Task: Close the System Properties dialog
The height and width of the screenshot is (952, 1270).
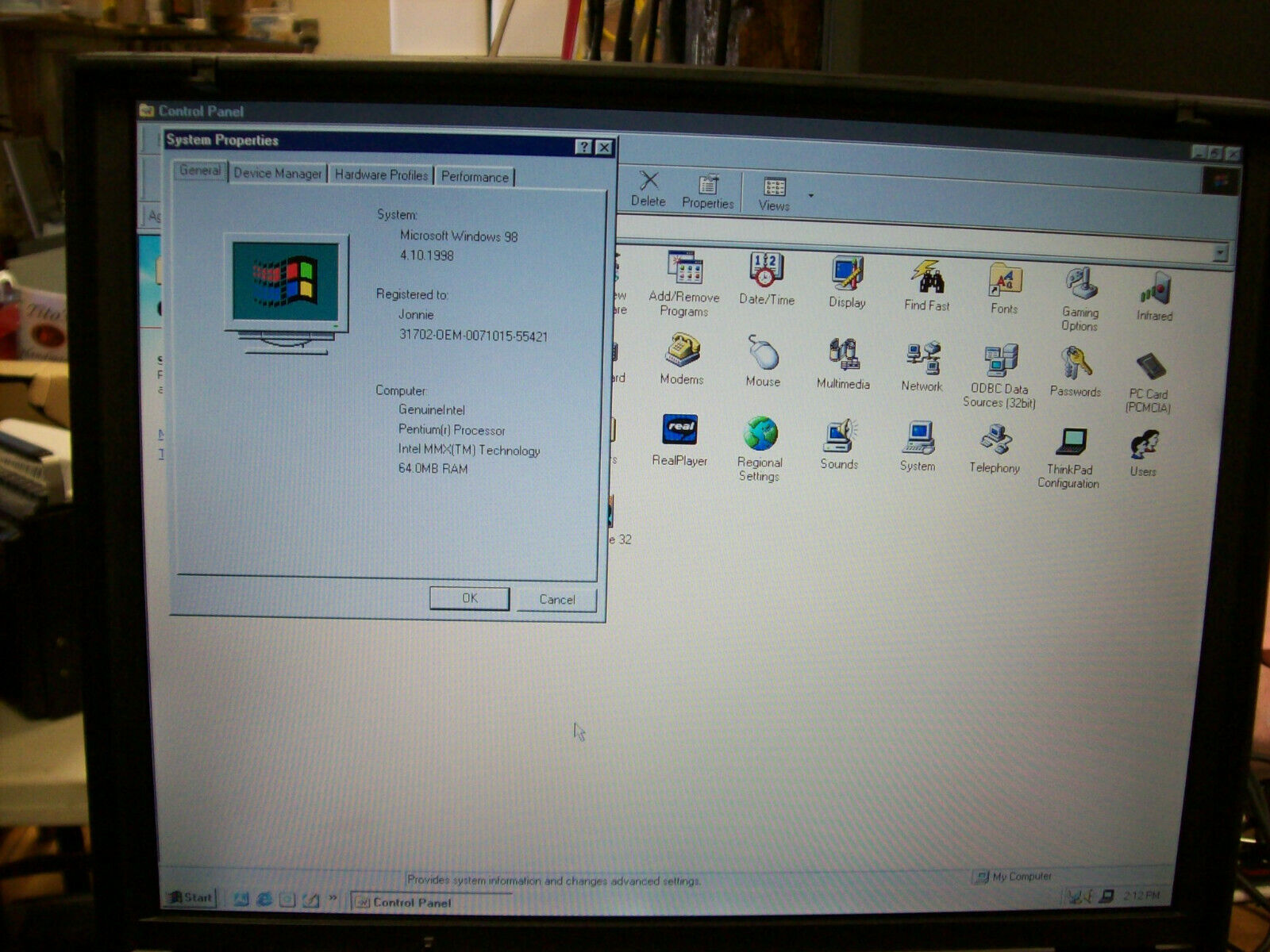Action: (604, 148)
